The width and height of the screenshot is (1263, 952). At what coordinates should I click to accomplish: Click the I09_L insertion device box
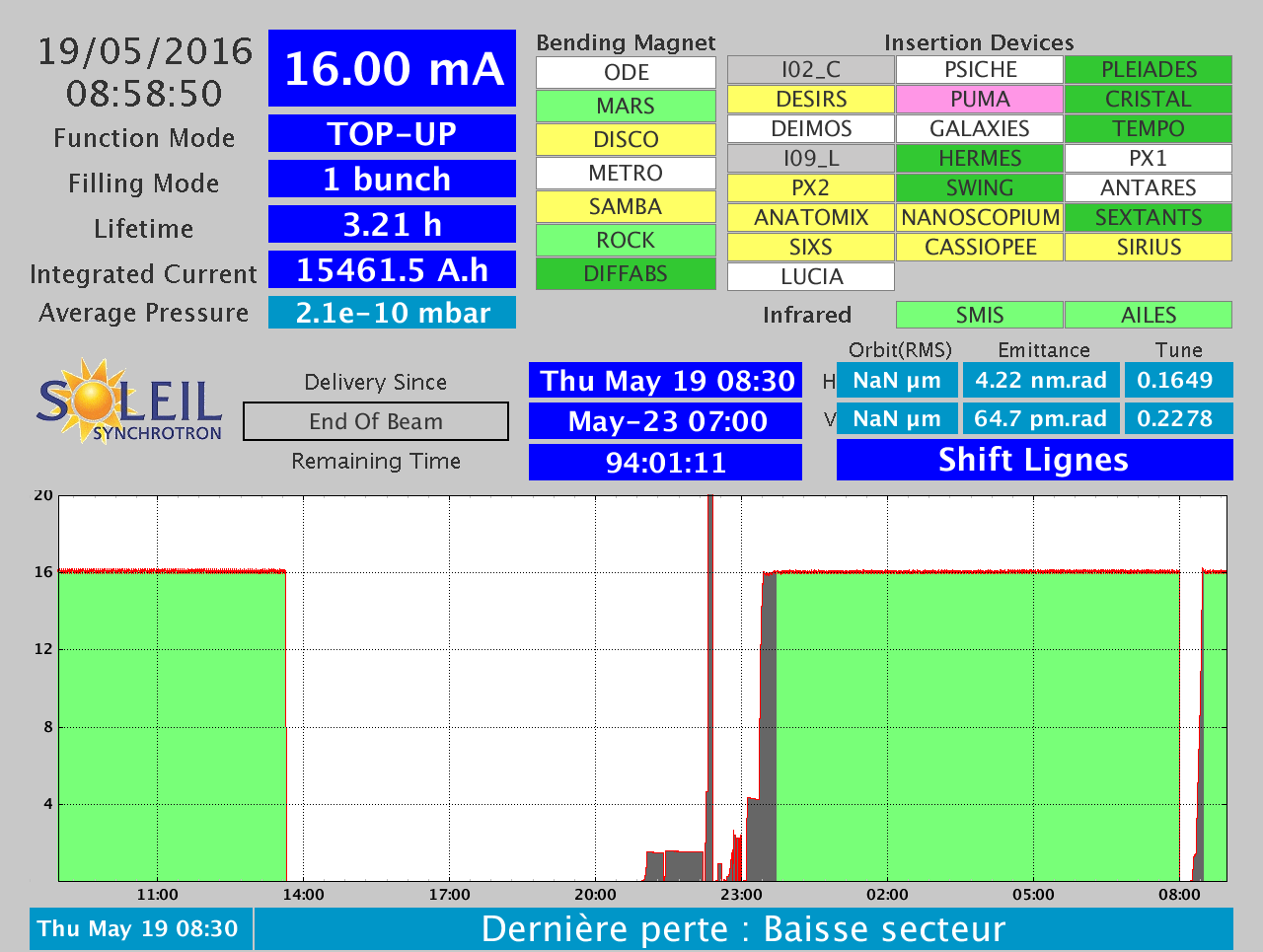(811, 158)
